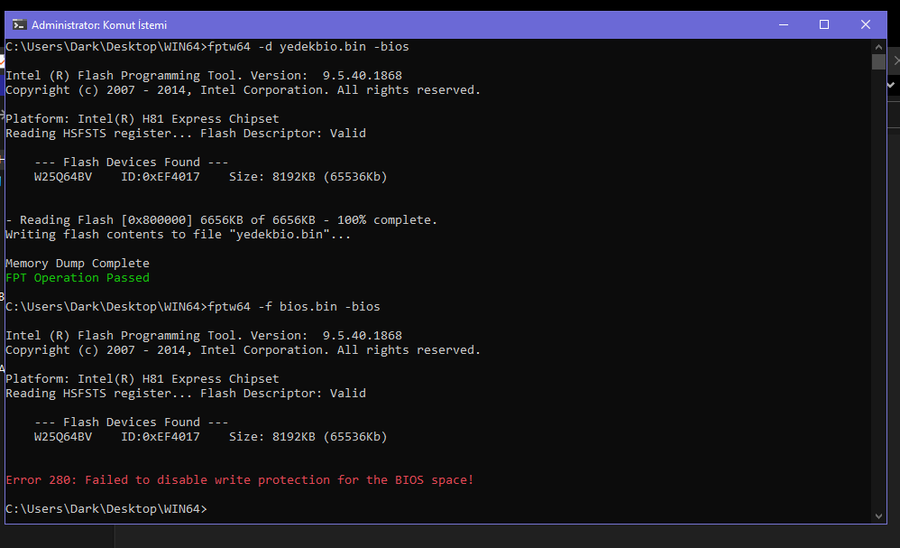The height and width of the screenshot is (548, 900).
Task: Click the empty scrollbar track below the thumb
Action: 879,287
